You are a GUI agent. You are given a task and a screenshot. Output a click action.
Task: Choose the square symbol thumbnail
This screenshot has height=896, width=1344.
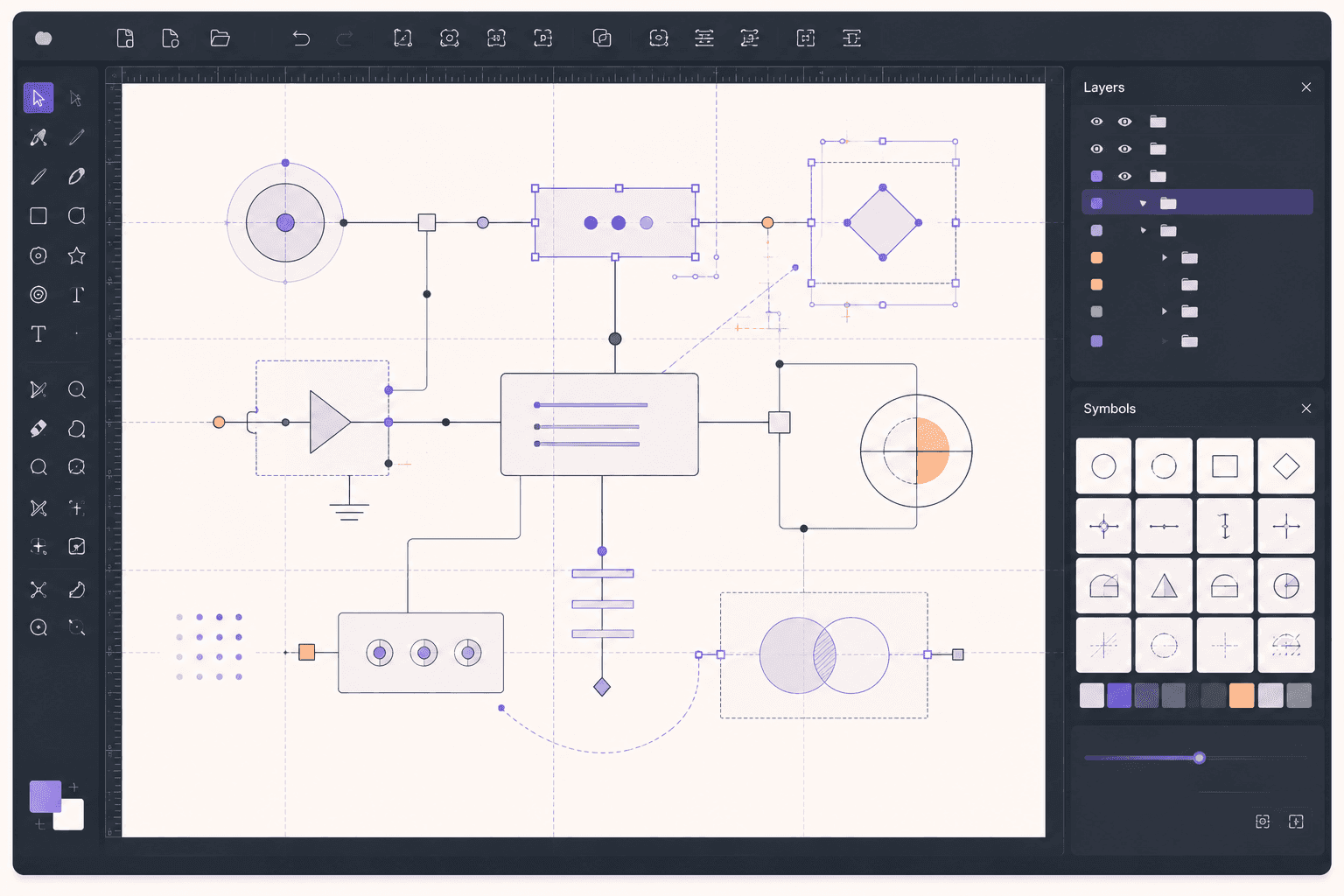click(x=1225, y=466)
